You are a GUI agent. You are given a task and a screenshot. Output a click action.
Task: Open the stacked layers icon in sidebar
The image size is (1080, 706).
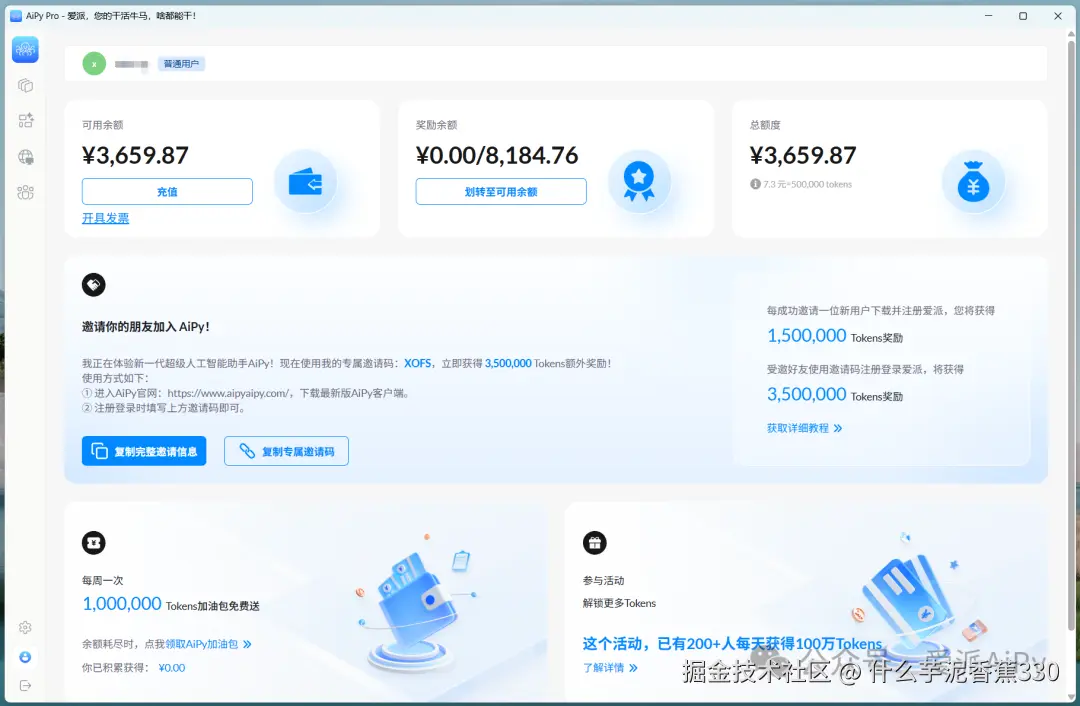click(x=25, y=85)
